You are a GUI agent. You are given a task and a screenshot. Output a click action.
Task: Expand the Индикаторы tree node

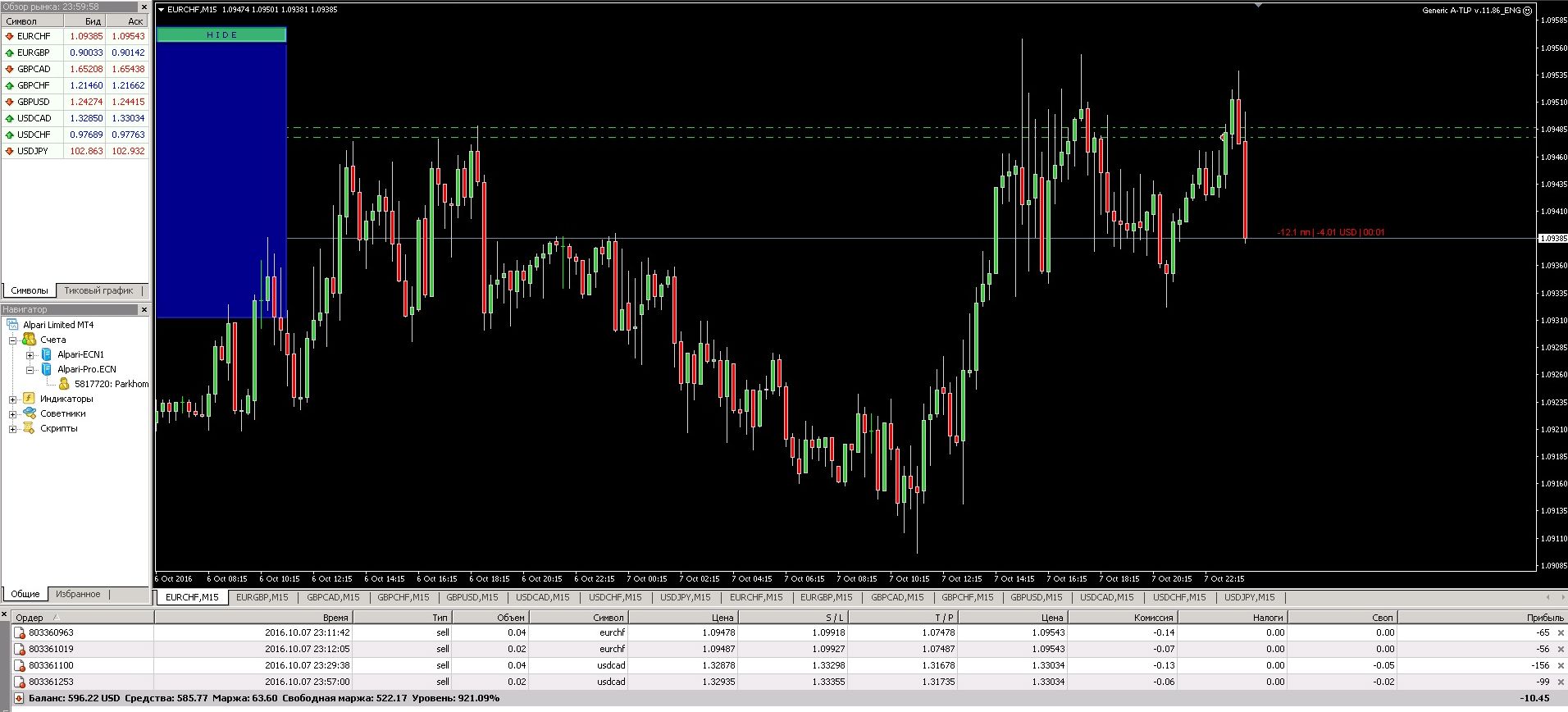13,399
